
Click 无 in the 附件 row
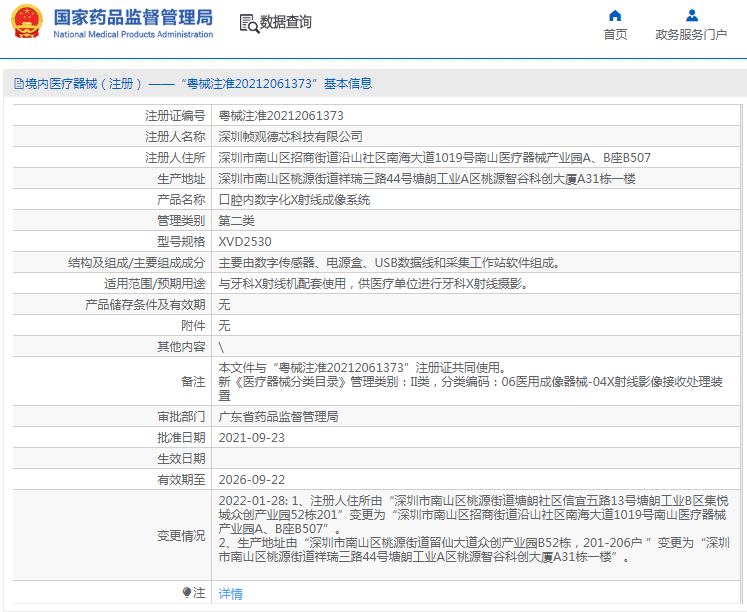[224, 325]
